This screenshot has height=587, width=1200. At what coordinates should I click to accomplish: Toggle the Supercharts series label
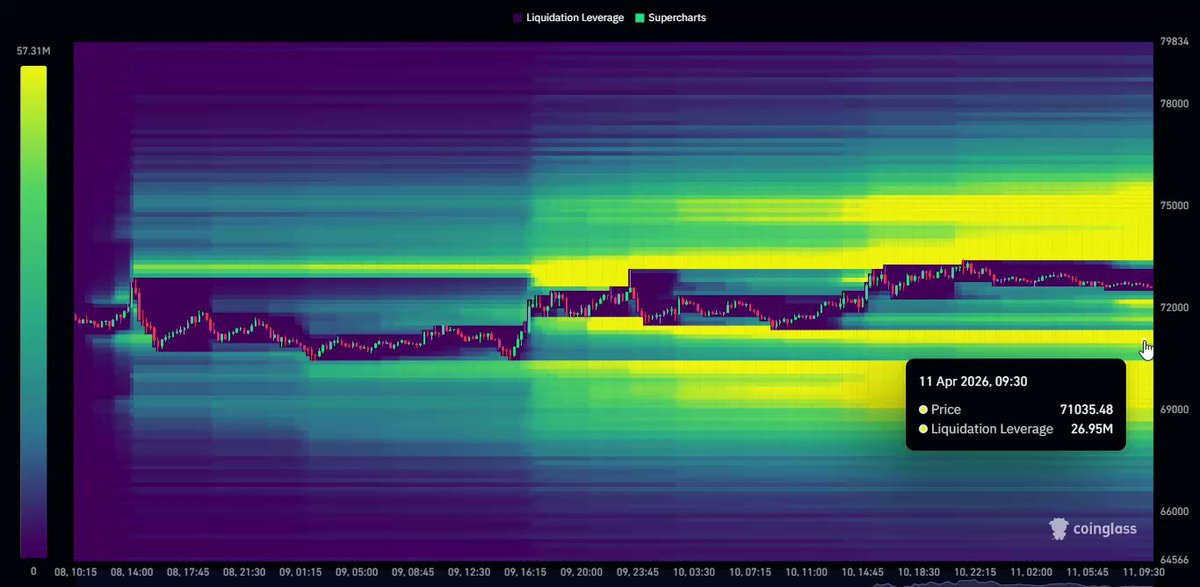(679, 18)
